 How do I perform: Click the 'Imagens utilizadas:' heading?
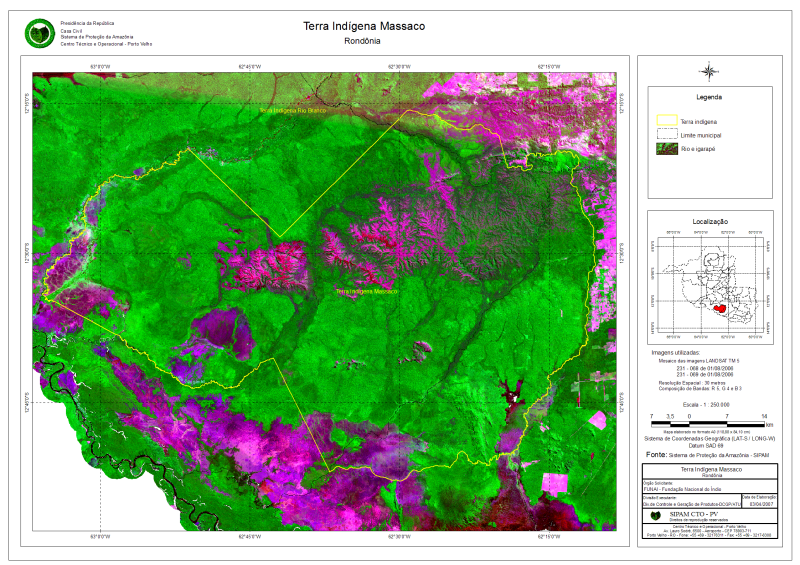point(676,353)
